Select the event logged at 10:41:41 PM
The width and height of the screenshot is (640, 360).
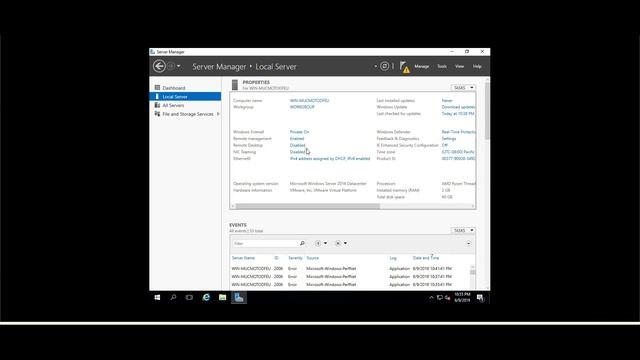350,269
